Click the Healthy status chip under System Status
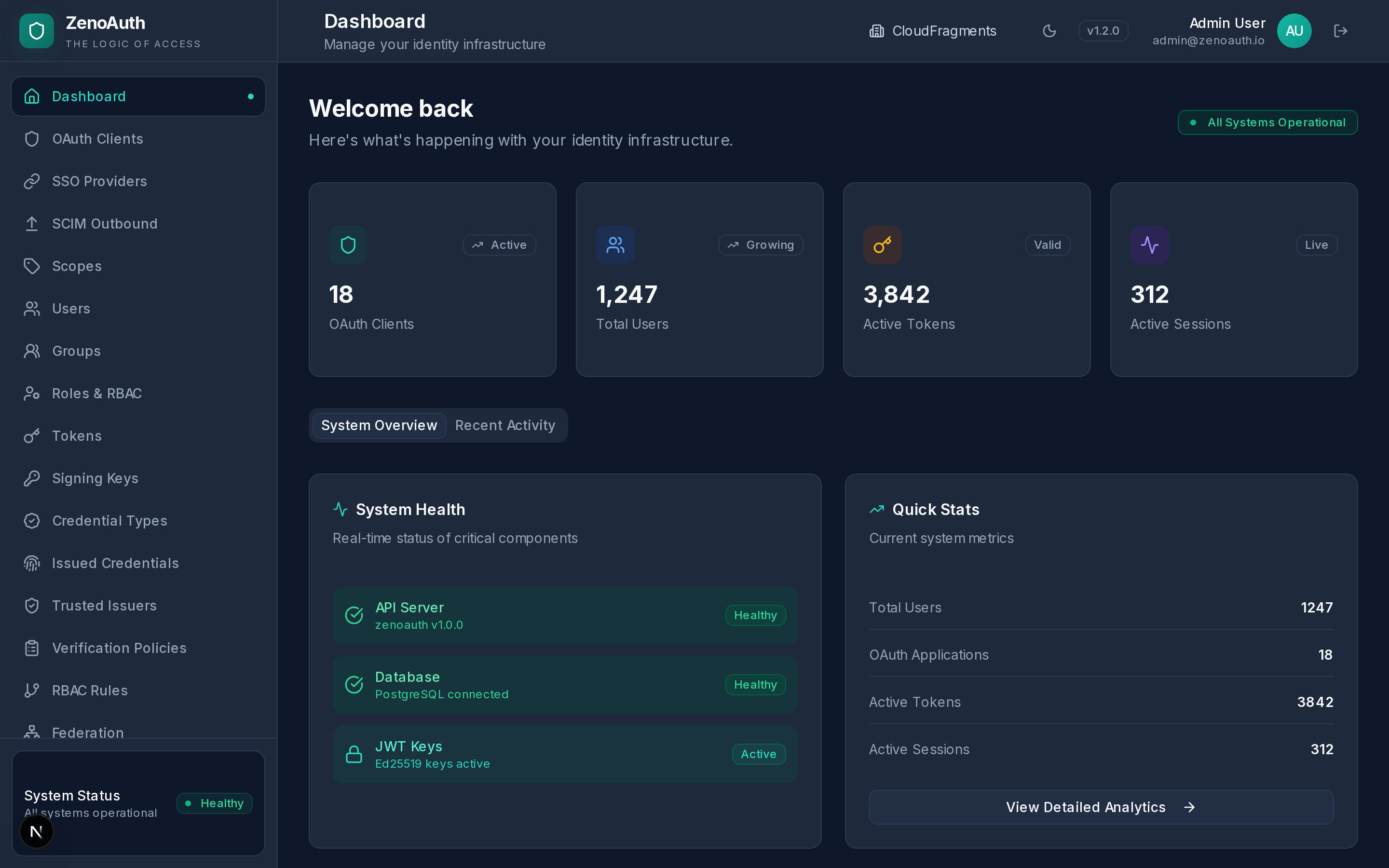 coord(214,802)
